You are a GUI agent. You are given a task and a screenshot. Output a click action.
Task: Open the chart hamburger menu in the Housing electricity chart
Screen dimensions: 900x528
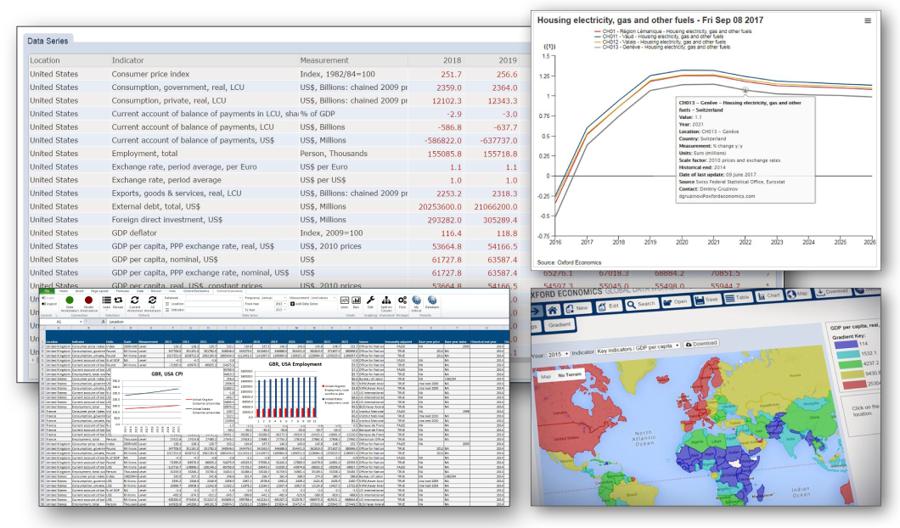coord(867,21)
